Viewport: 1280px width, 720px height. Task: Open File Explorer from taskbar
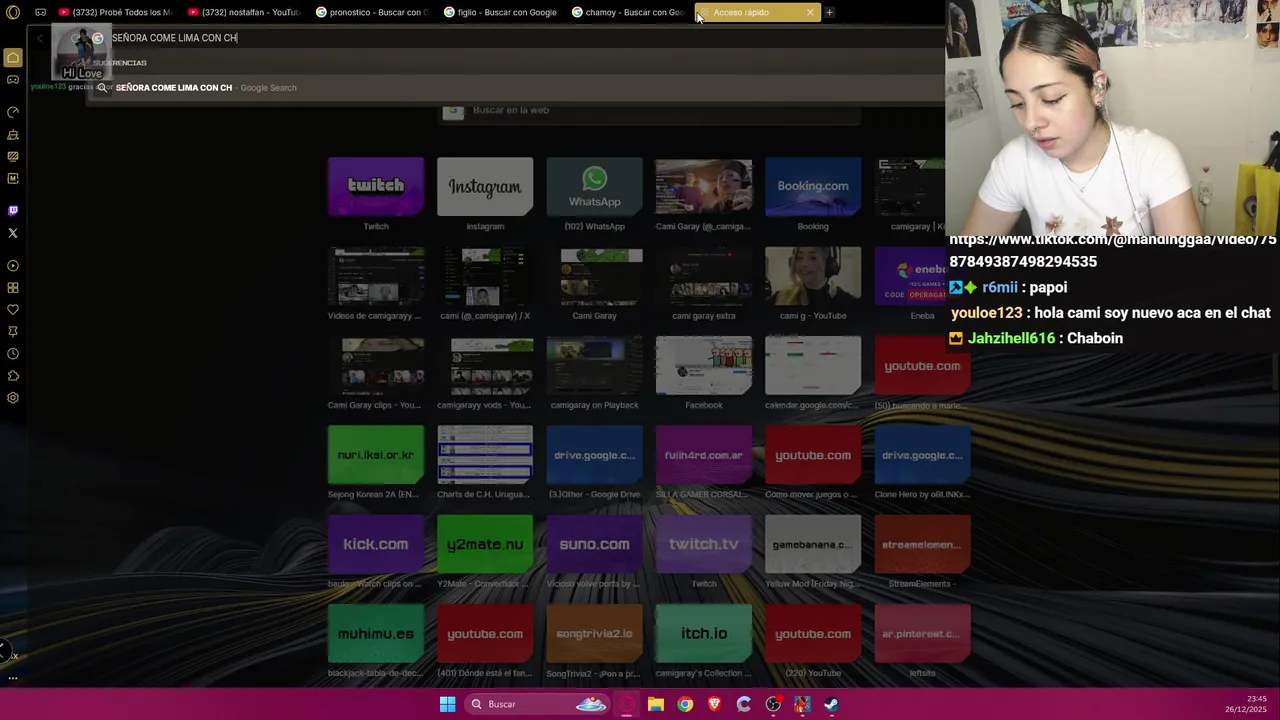click(x=656, y=704)
